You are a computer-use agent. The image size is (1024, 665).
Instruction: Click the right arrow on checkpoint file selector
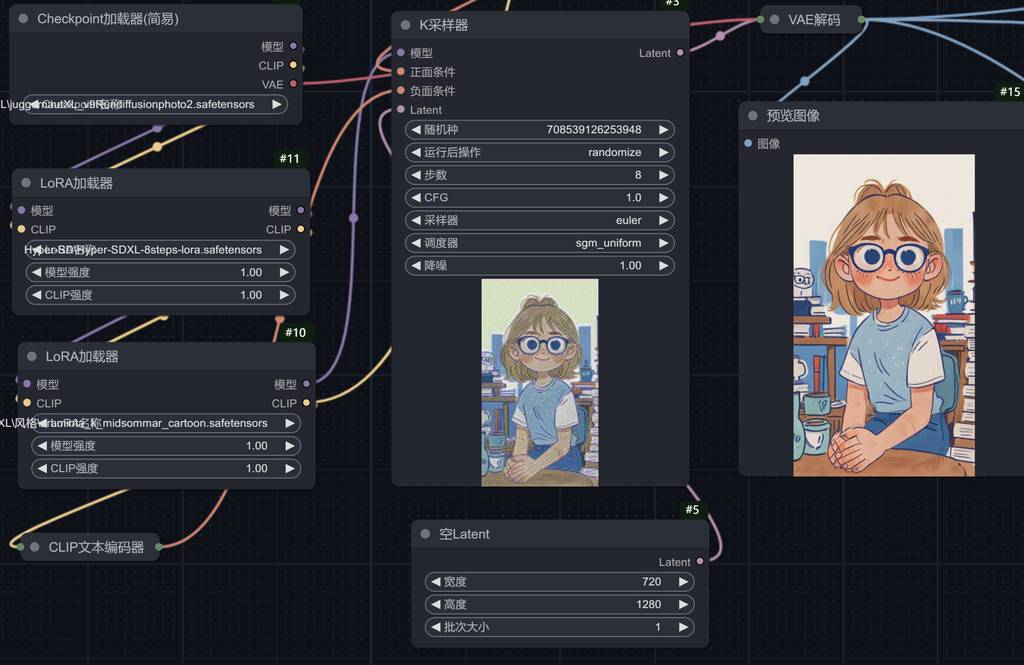[277, 104]
